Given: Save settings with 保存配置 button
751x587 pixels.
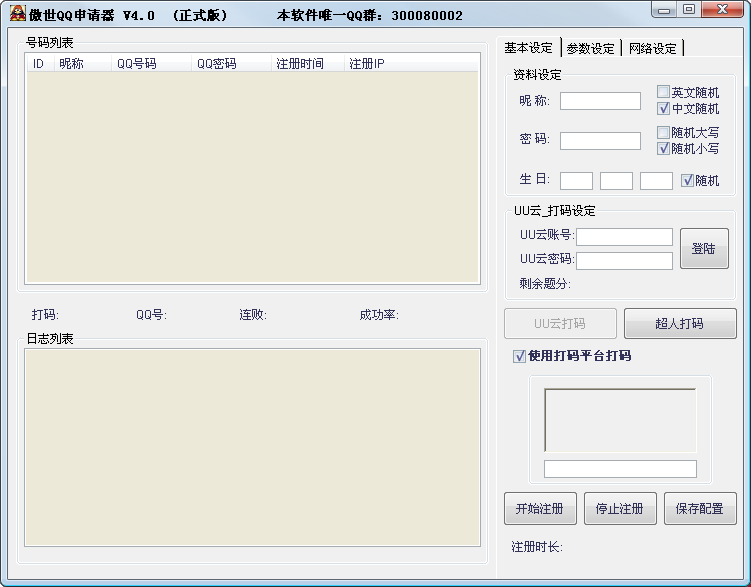Looking at the screenshot, I should click(x=700, y=508).
